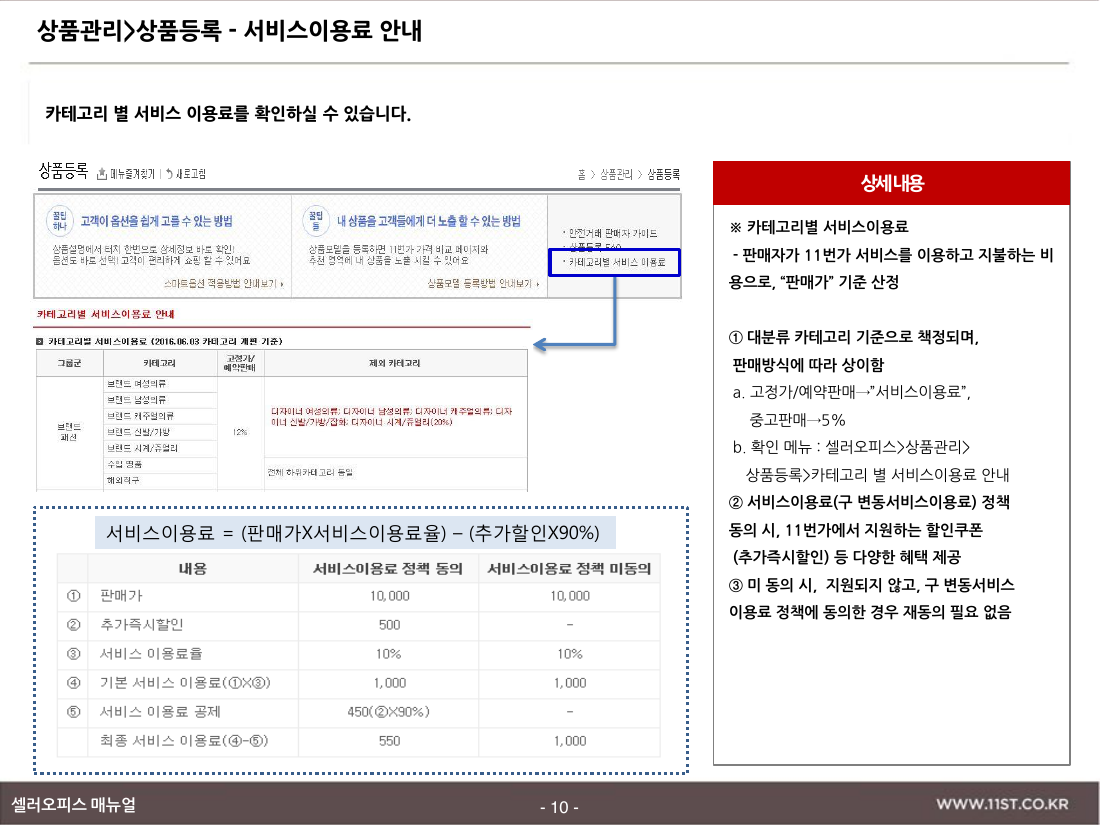Viewport: 1100px width, 825px height.
Task: Click the 제외 카테고리 column header
Action: pyautogui.click(x=395, y=363)
